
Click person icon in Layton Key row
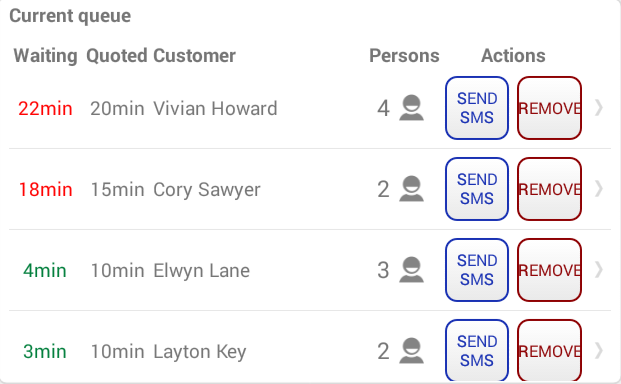[x=411, y=351]
